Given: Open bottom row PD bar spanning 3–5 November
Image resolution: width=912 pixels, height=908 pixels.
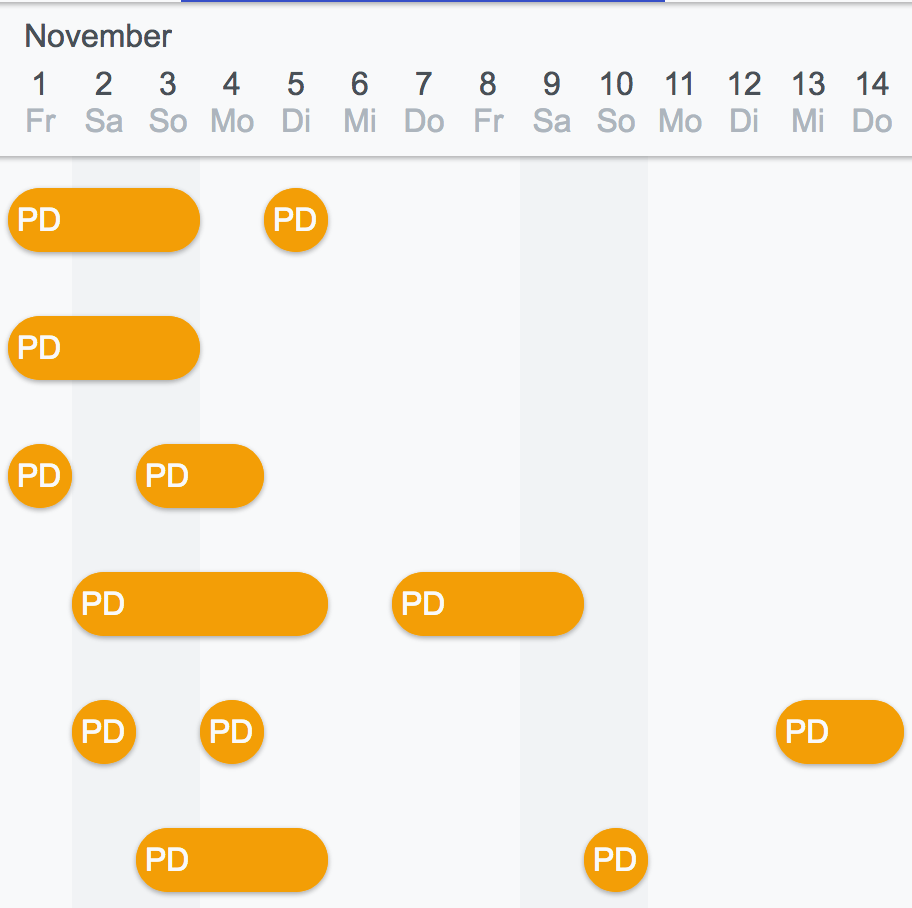Looking at the screenshot, I should pyautogui.click(x=232, y=860).
